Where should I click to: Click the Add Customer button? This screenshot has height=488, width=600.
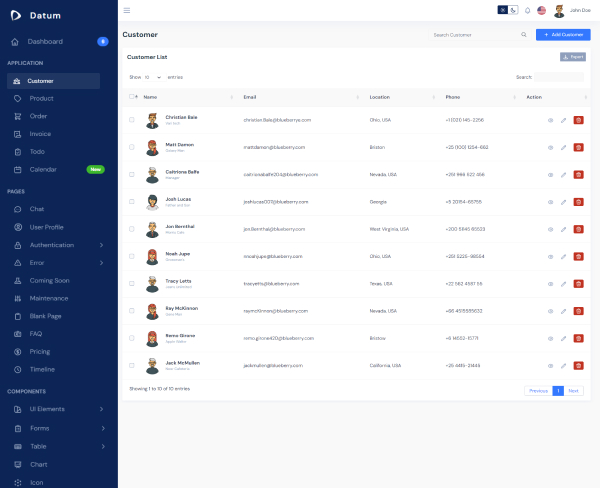(562, 35)
